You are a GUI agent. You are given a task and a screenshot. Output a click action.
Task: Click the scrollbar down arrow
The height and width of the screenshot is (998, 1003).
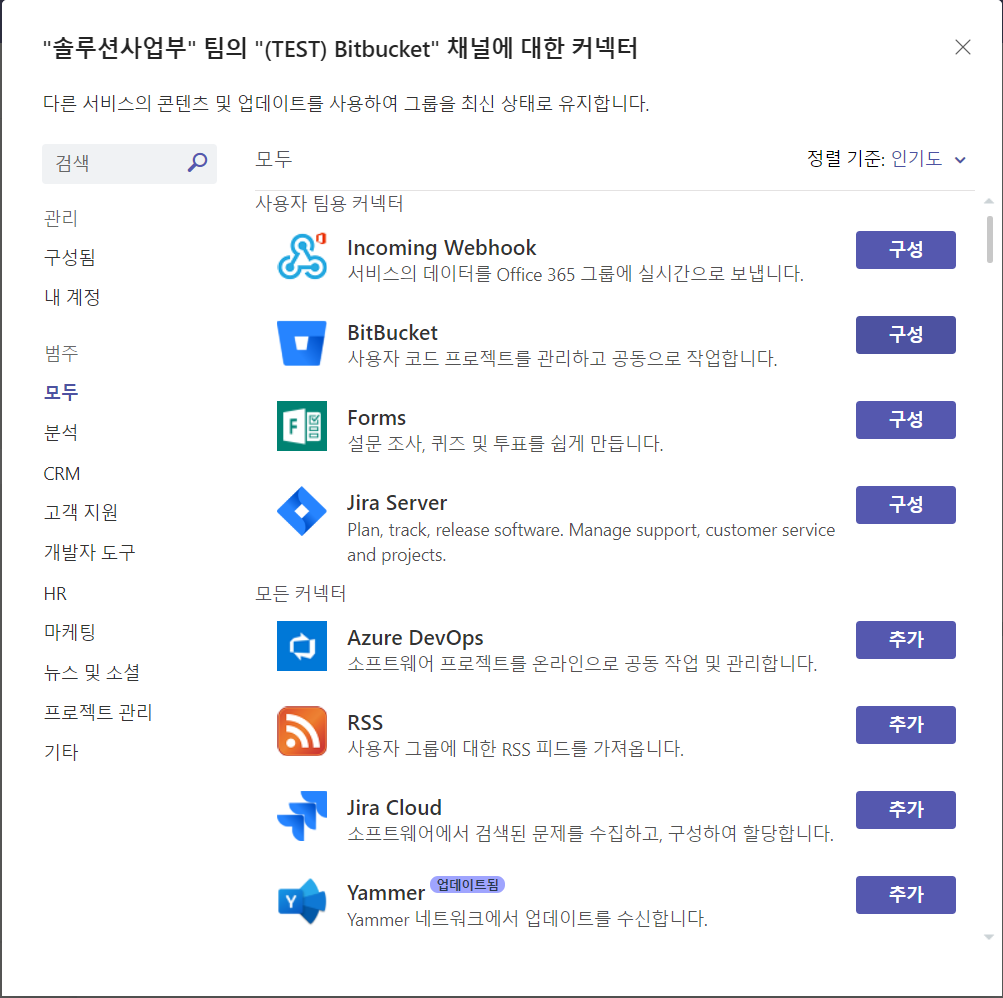989,937
